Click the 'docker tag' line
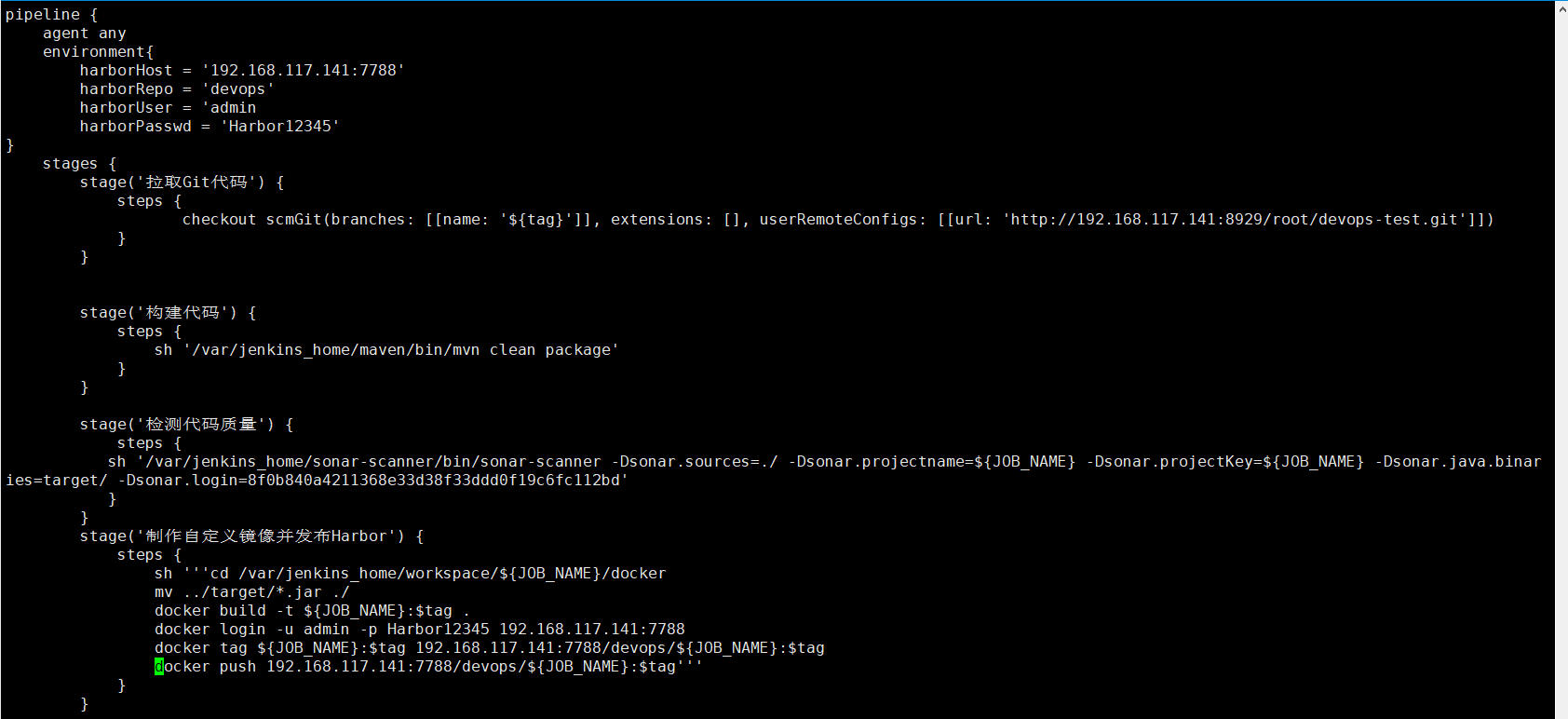 pyautogui.click(x=489, y=648)
